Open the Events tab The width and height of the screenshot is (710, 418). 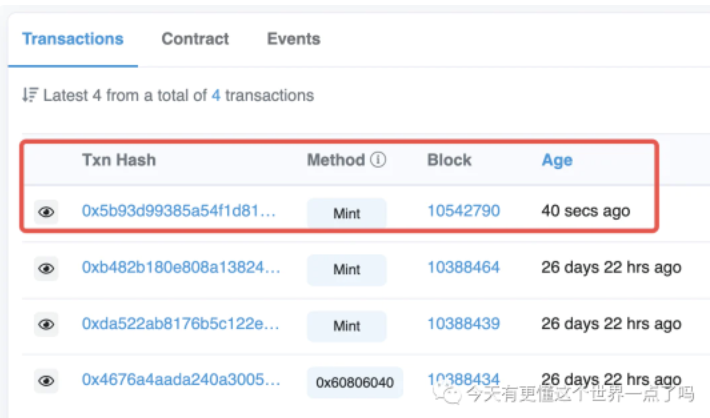click(293, 39)
